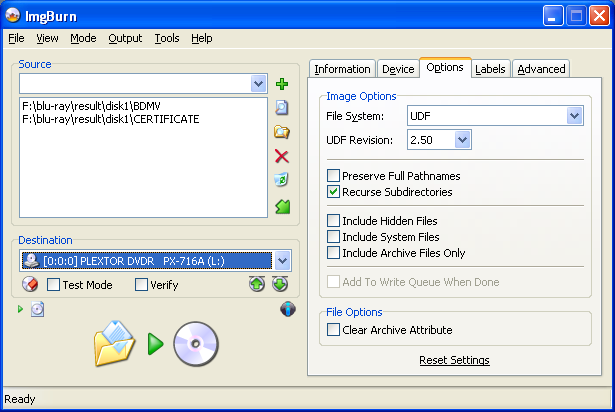Switch to the Advanced tab
Image resolution: width=615 pixels, height=412 pixels.
(541, 69)
